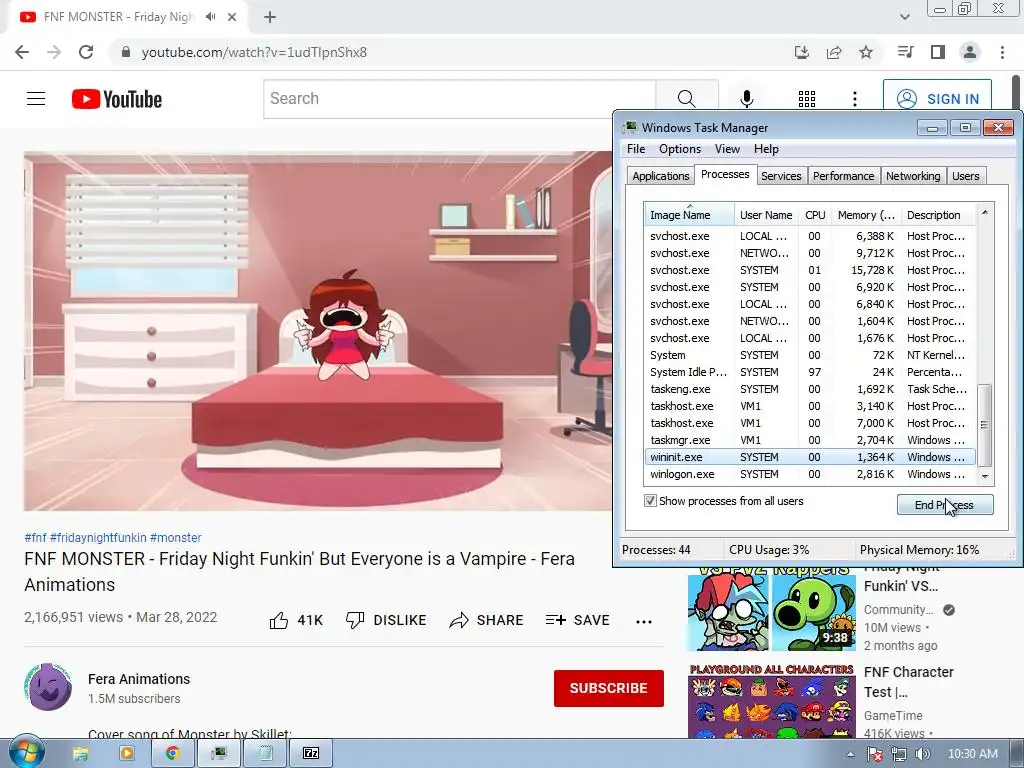Image resolution: width=1024 pixels, height=768 pixels.
Task: Select the taskeng.exe process row
Action: [x=809, y=389]
